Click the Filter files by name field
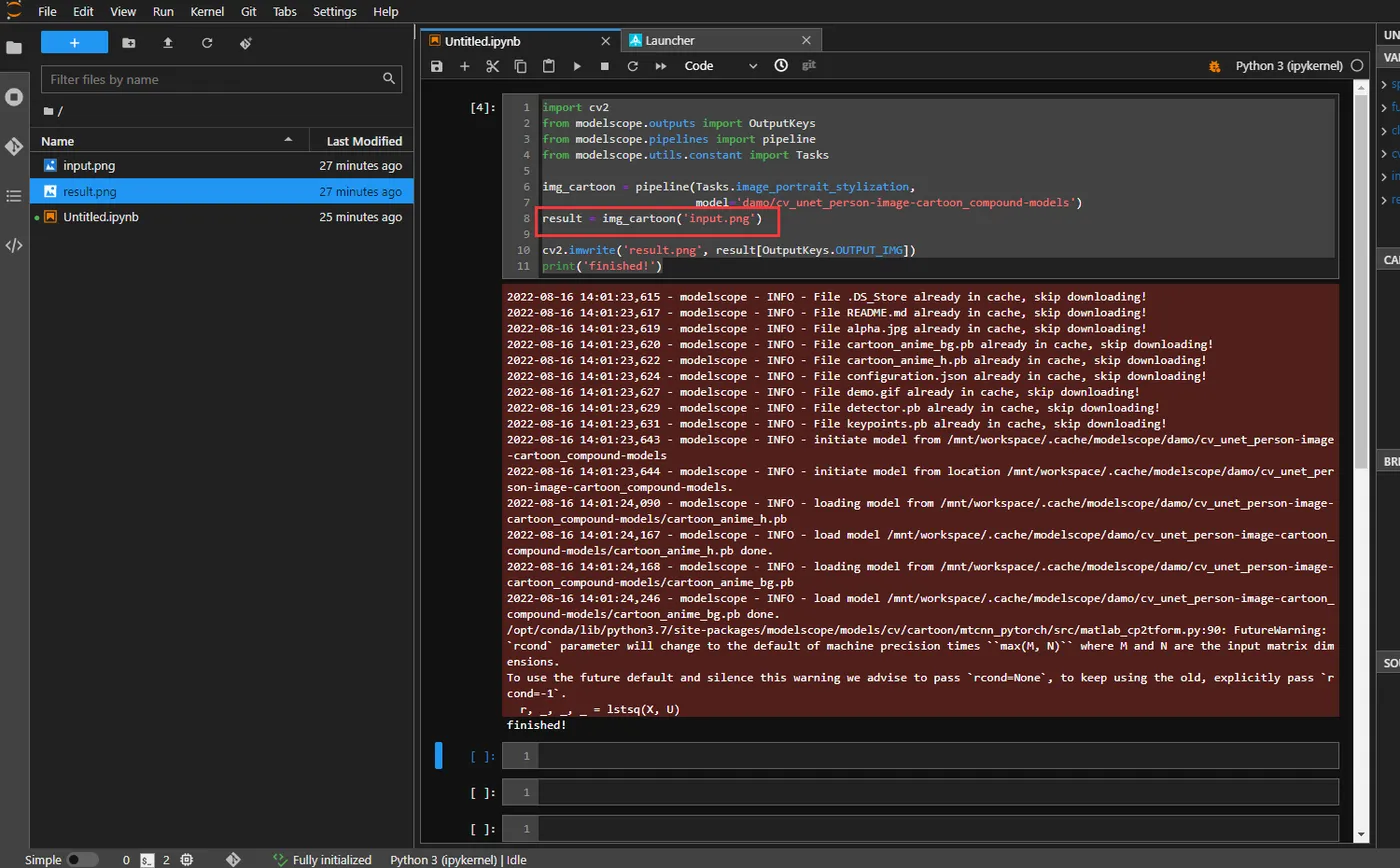 tap(222, 79)
